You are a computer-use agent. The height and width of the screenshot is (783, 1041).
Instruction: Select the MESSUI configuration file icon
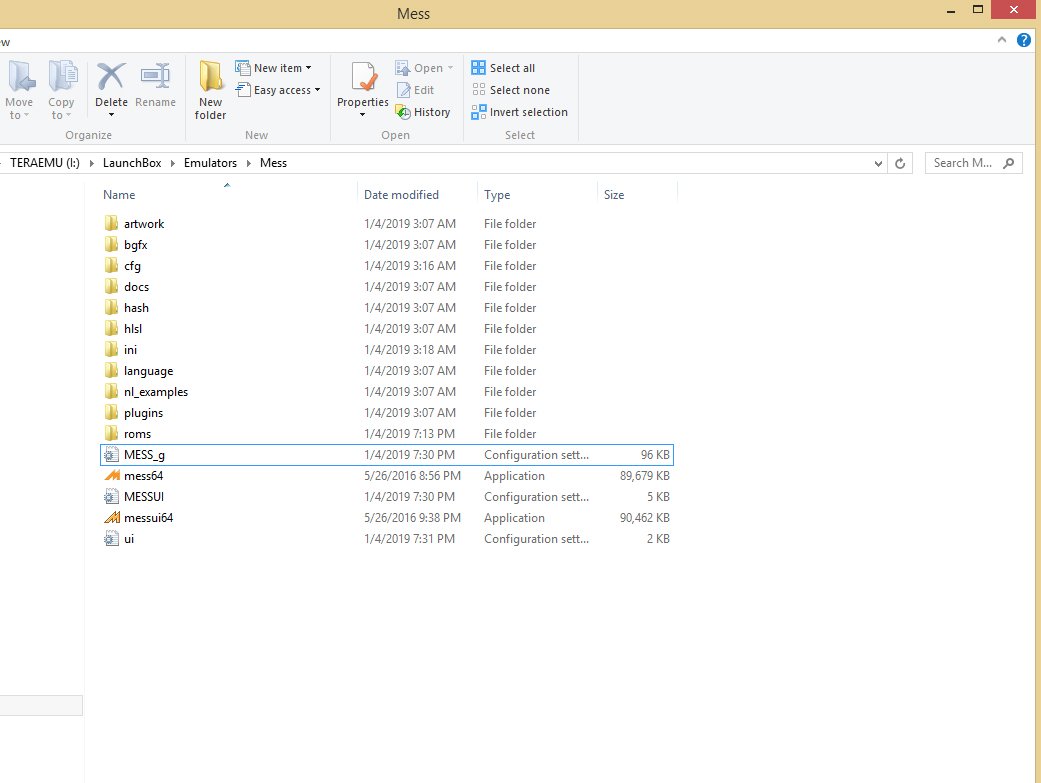[x=111, y=497]
